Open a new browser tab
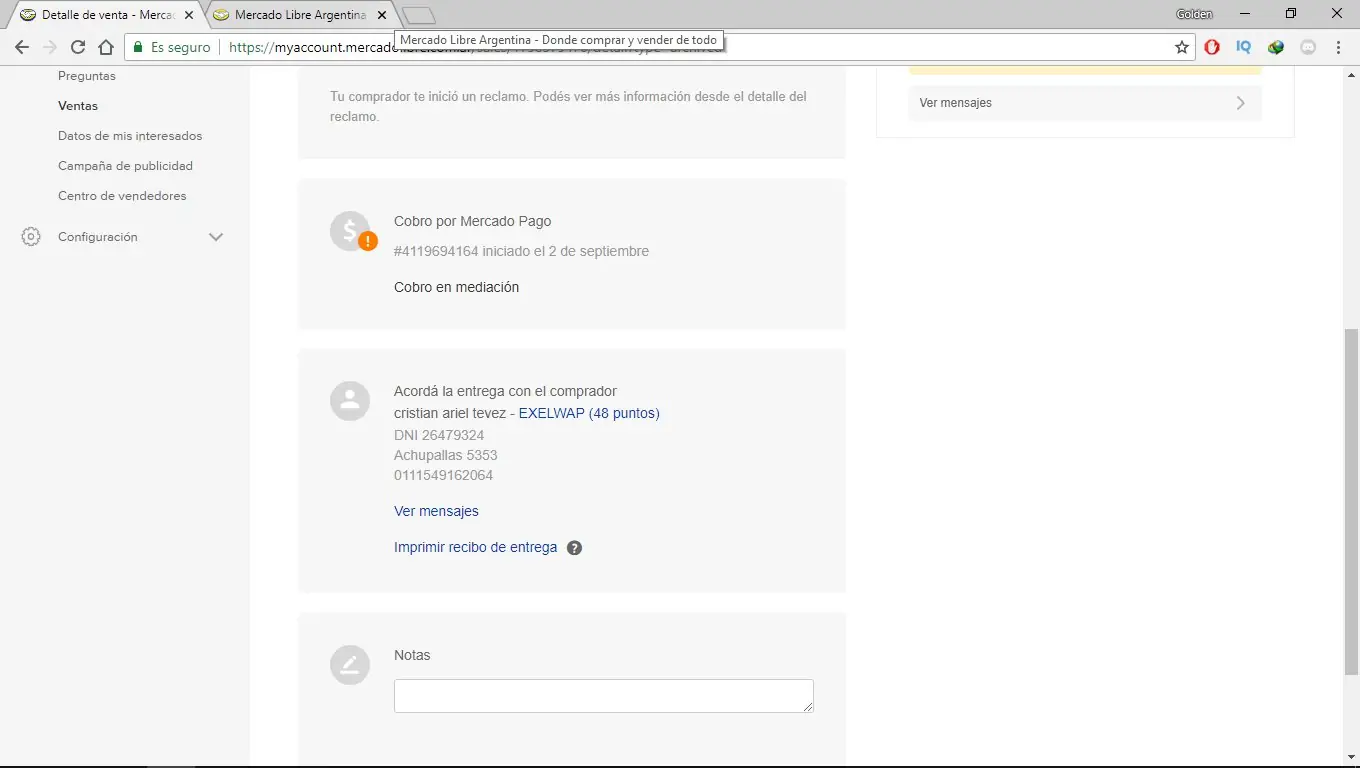 coord(419,15)
